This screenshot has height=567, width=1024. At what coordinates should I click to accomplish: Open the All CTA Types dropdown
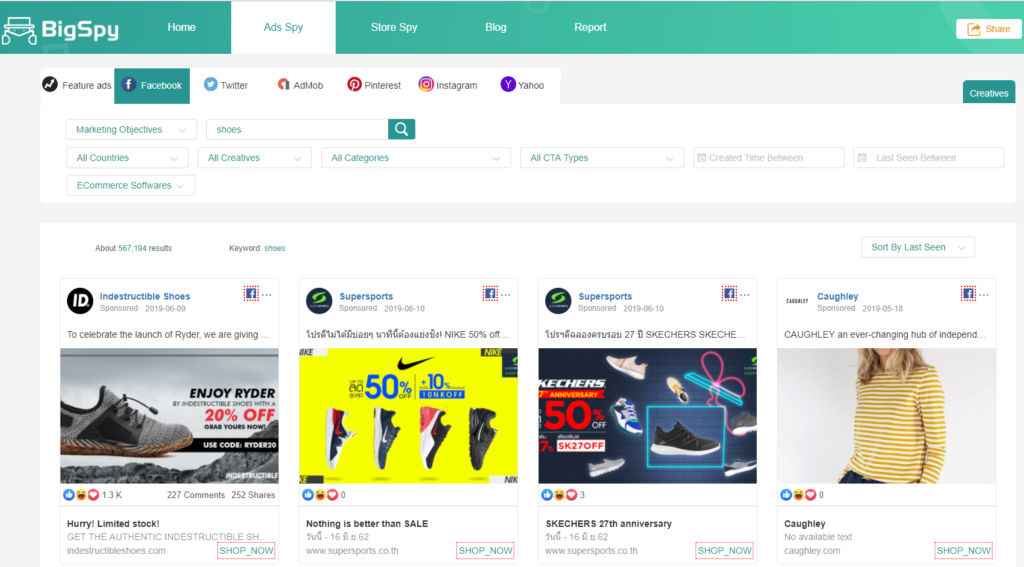tap(601, 157)
